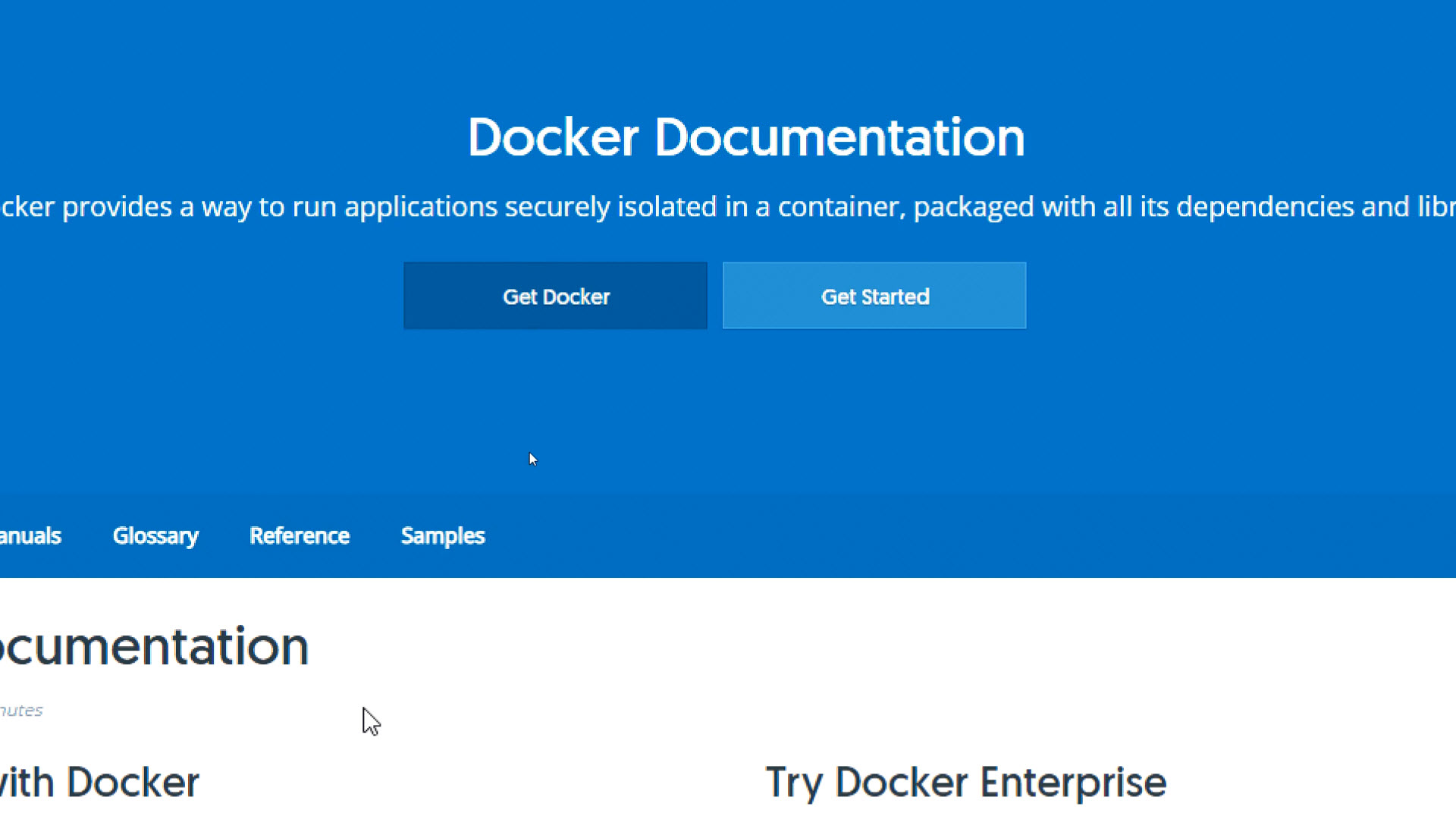Click the word Docker in the hero title

coord(553,138)
